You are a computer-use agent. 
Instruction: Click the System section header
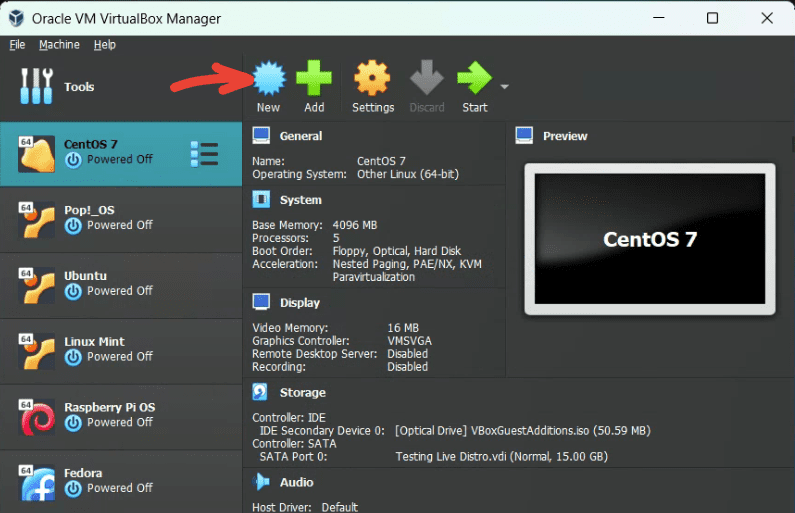[x=301, y=200]
